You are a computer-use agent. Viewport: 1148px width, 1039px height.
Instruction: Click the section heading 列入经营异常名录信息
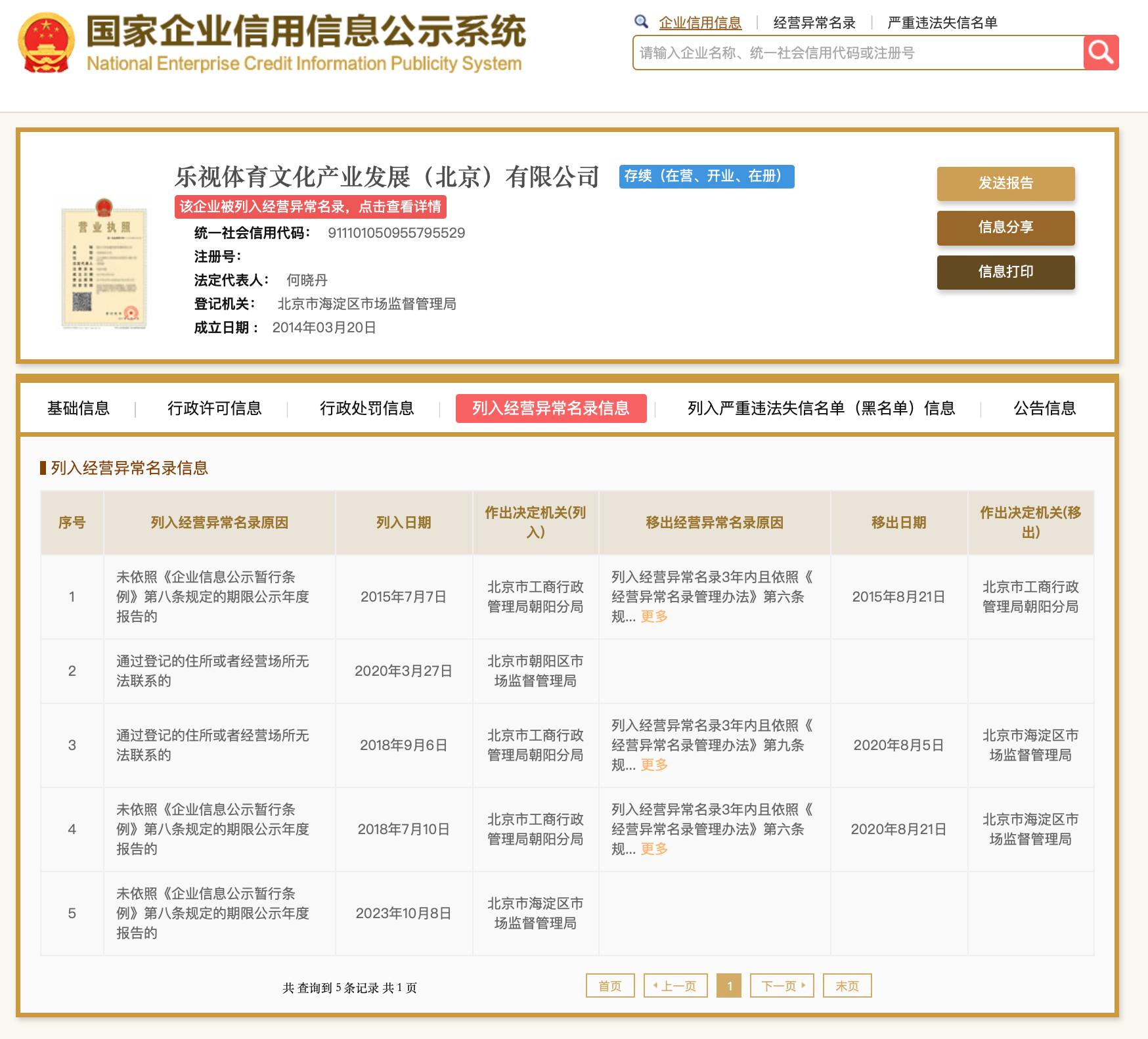click(129, 468)
